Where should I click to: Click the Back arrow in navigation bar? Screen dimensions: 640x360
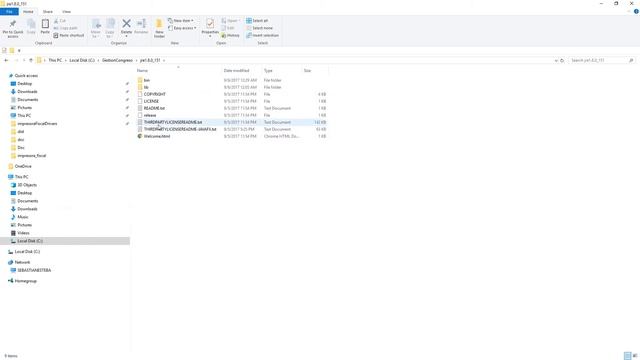(6, 60)
